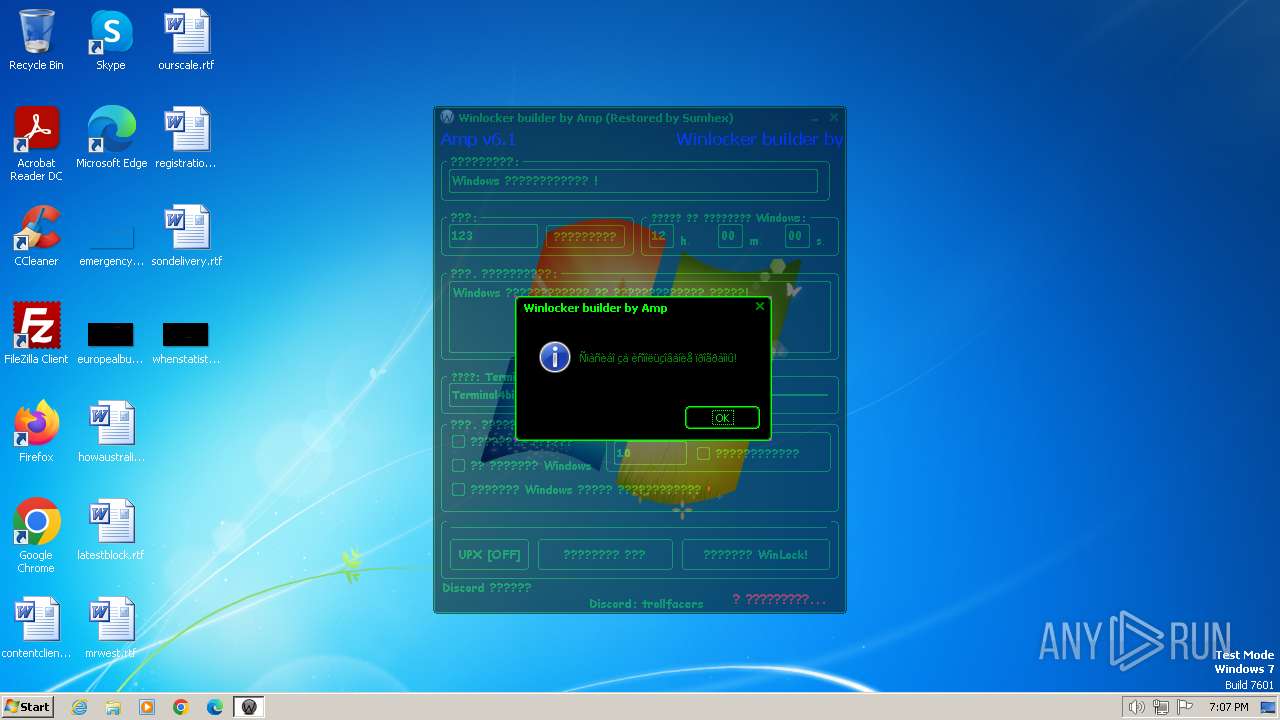Launch Edge from the taskbar

pyautogui.click(x=215, y=707)
